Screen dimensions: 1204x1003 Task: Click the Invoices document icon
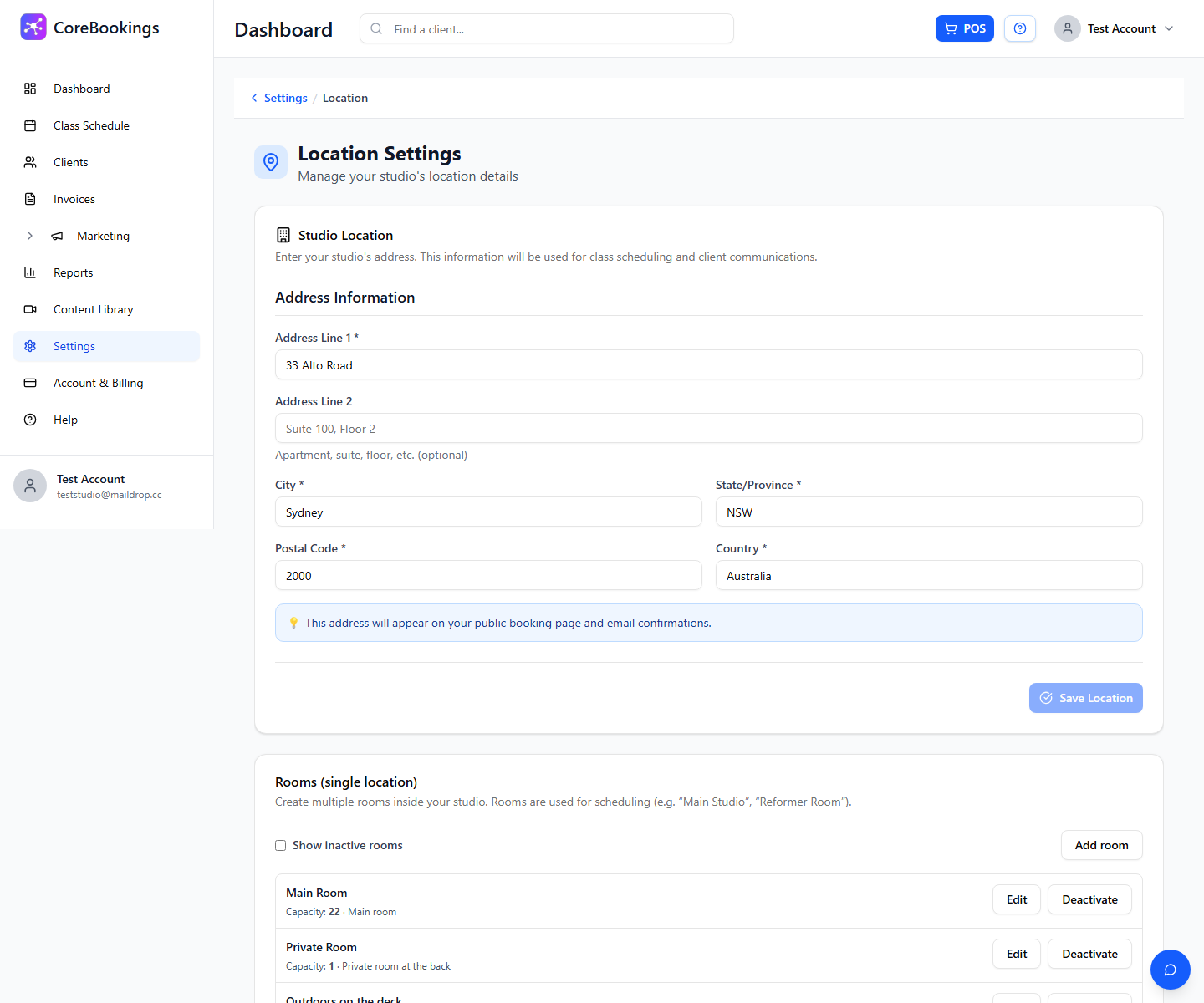[30, 199]
